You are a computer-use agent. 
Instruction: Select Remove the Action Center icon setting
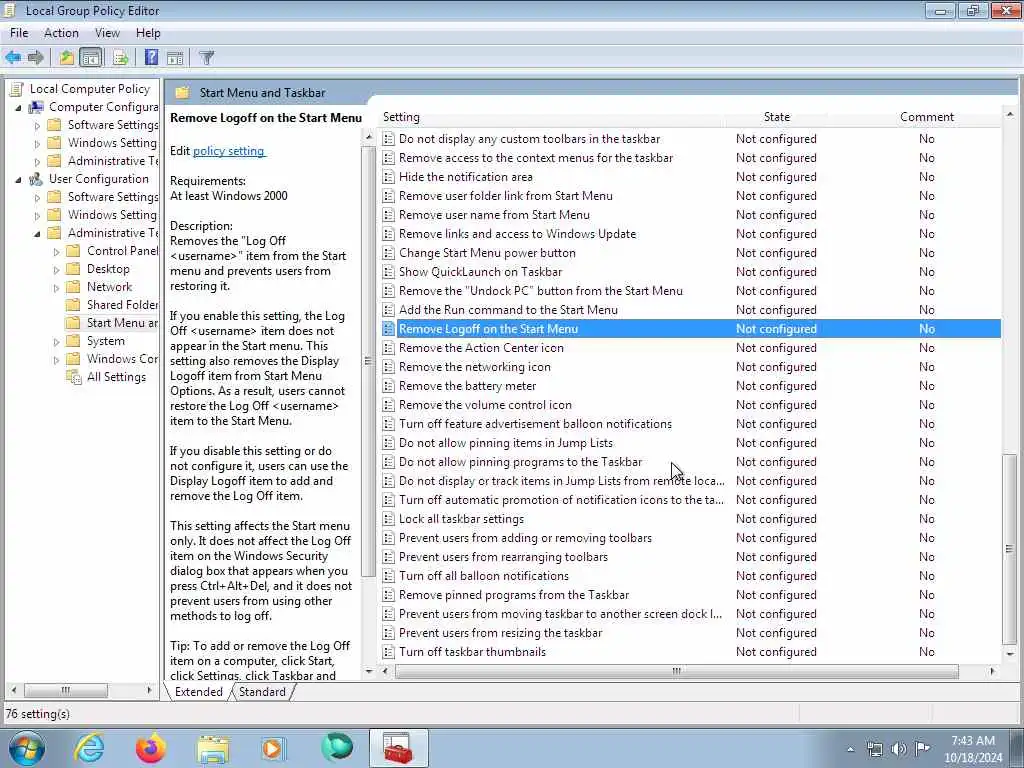click(x=690, y=348)
